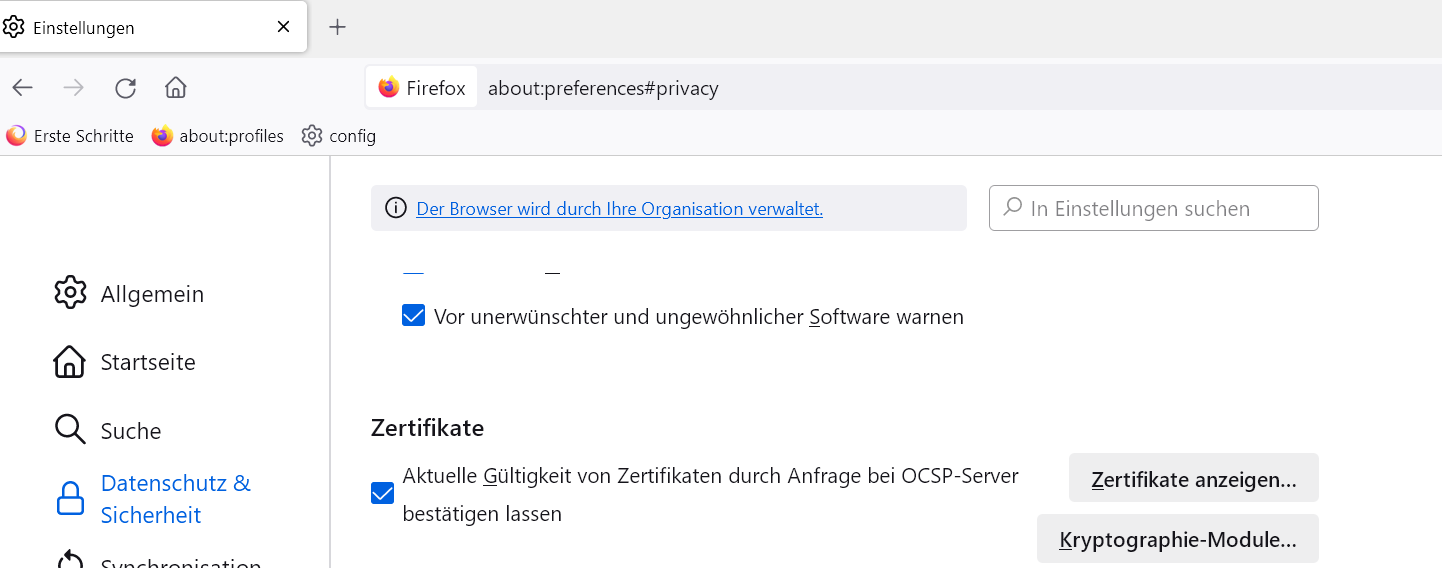Open Kryptographie-Module dialog
The height and width of the screenshot is (568, 1442).
click(1177, 540)
